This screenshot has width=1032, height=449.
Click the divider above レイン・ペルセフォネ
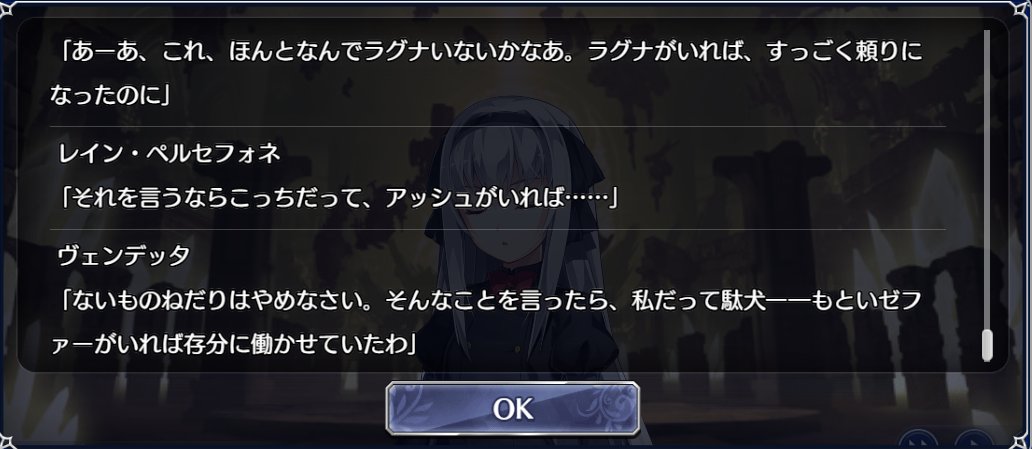(498, 126)
